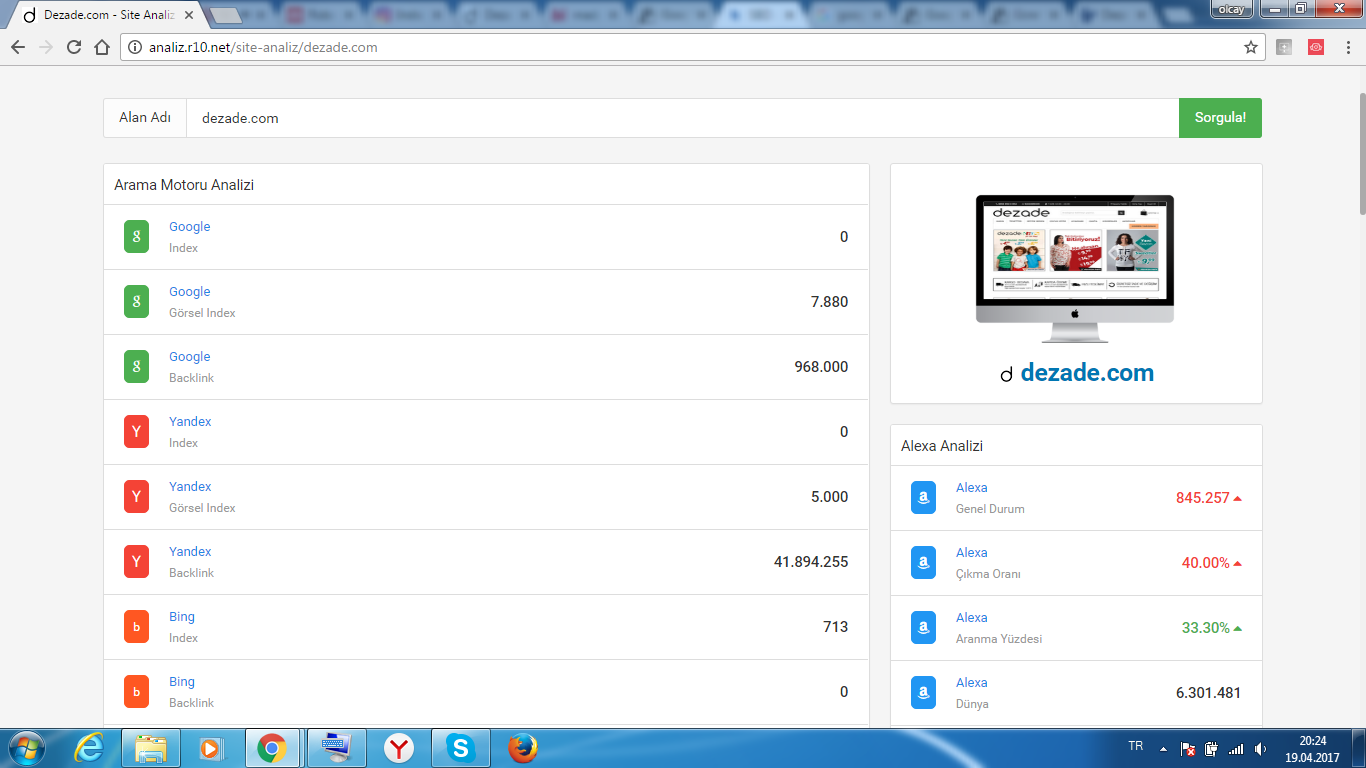Screen dimensions: 1366x768
Task: Open the TR language indicator in taskbar
Action: tap(1136, 746)
